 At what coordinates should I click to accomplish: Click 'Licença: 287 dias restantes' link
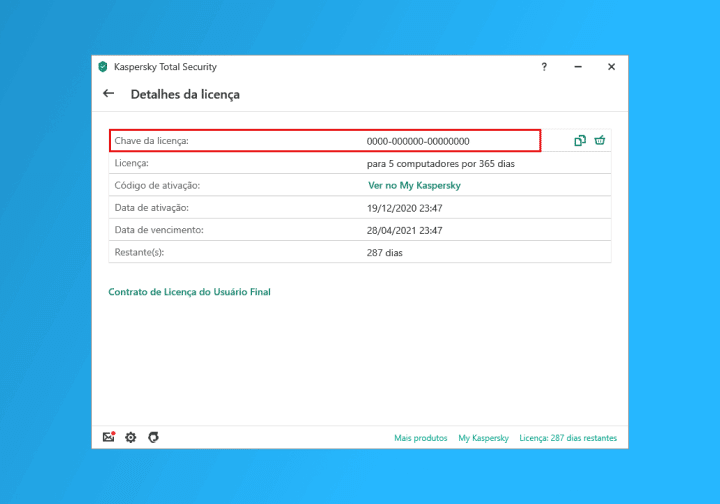point(568,438)
